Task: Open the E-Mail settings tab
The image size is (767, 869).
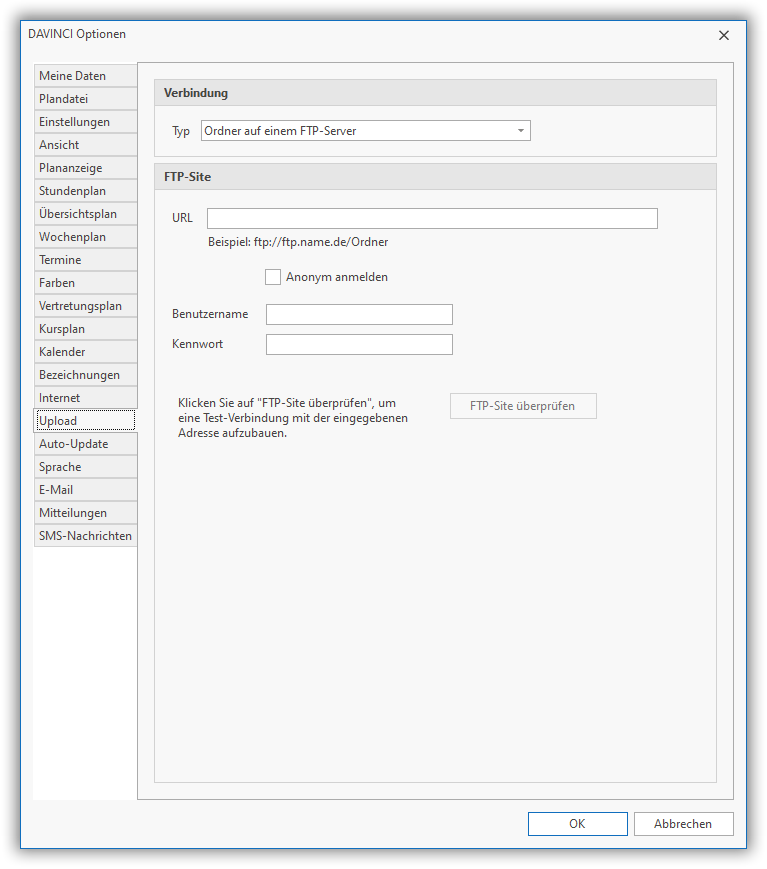Action: pos(84,490)
